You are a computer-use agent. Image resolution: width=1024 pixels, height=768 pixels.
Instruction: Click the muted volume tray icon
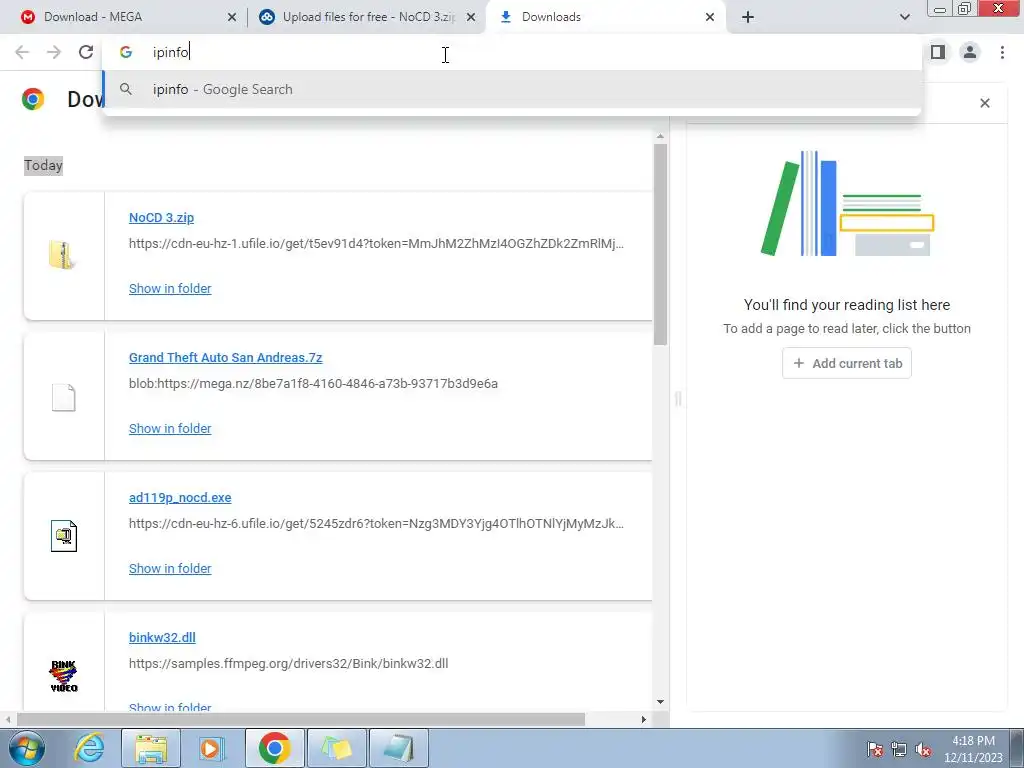point(923,749)
